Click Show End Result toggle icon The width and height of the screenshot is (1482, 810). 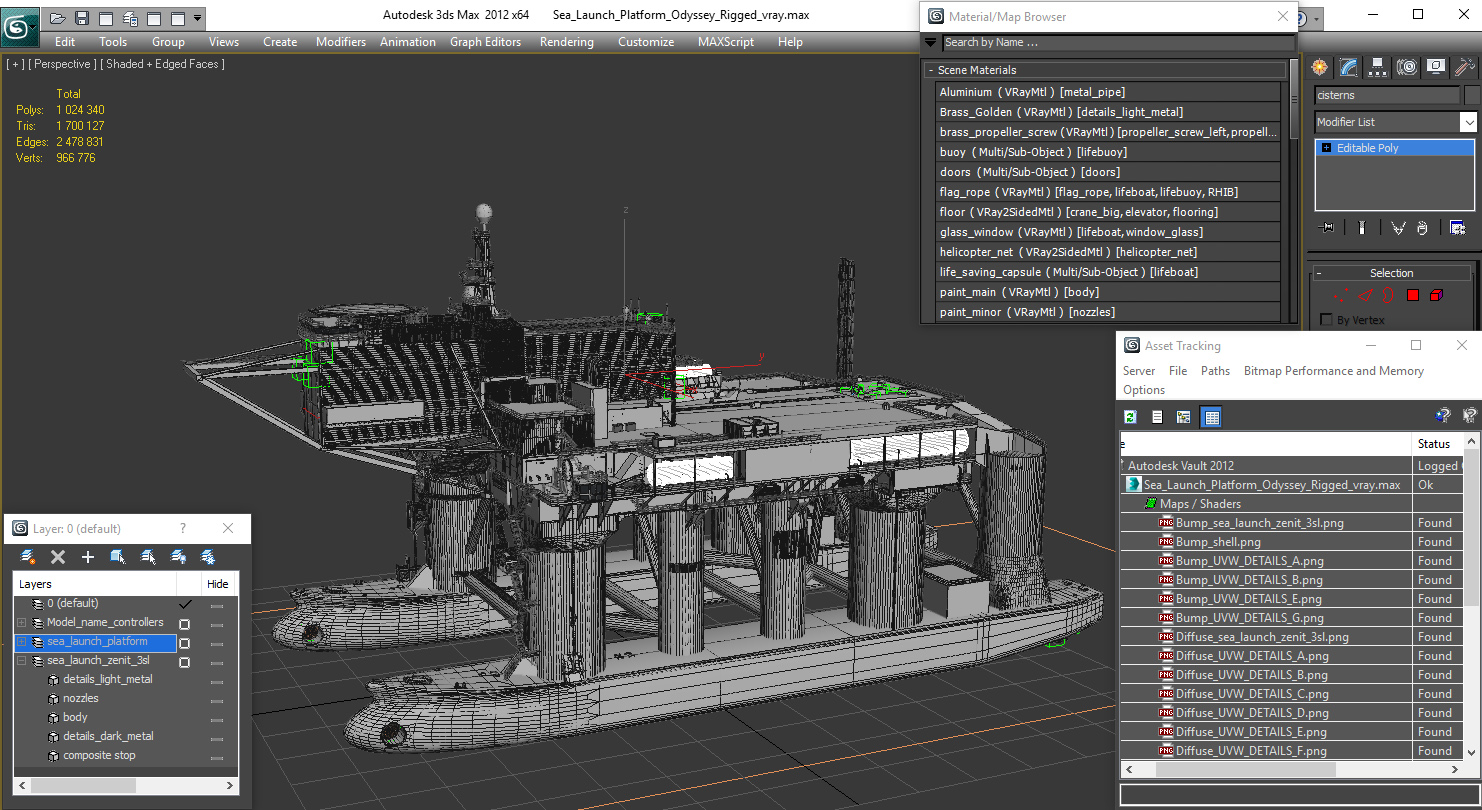point(1361,228)
